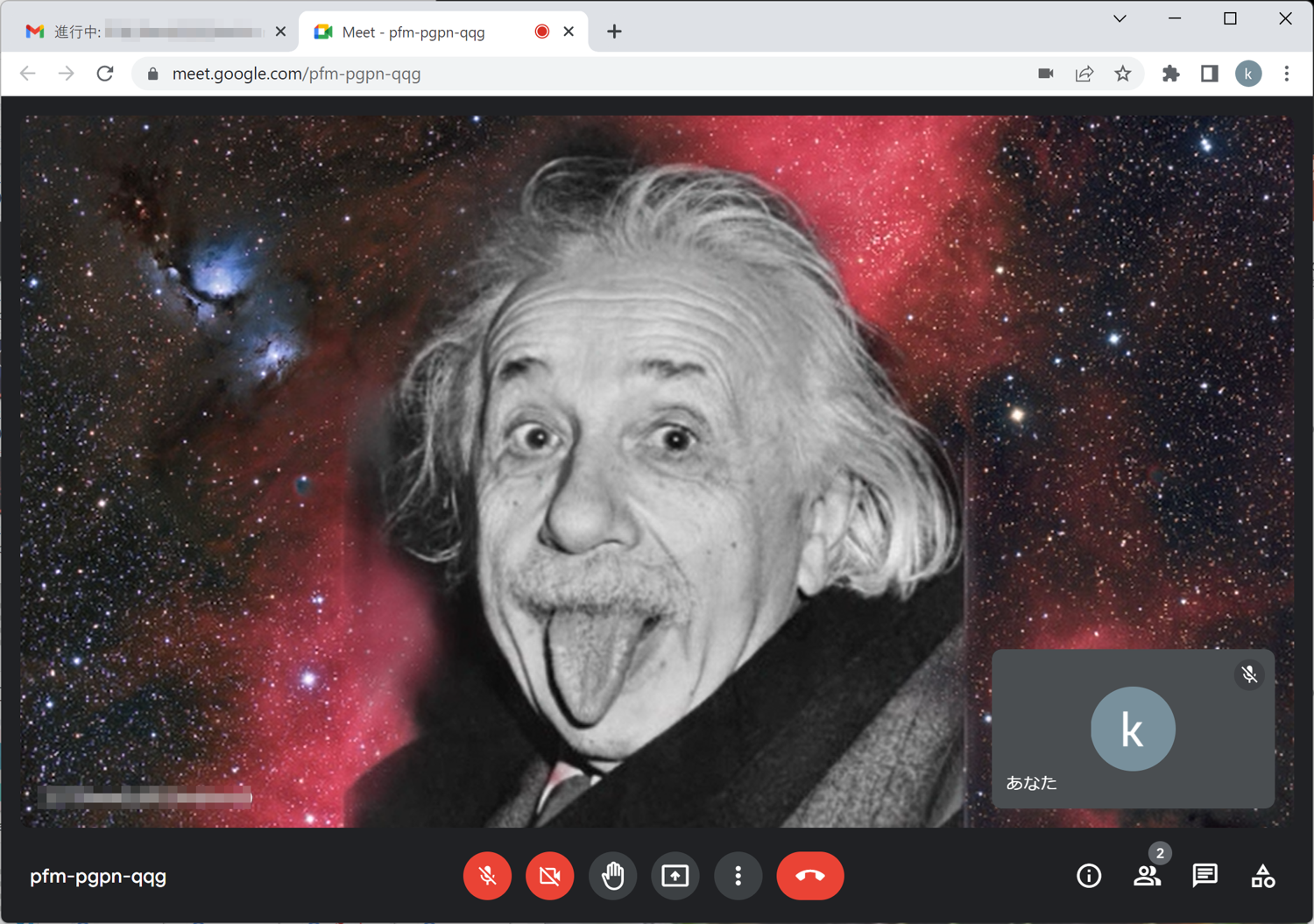1314x924 pixels.
Task: Go back to the previous page
Action: click(x=28, y=74)
